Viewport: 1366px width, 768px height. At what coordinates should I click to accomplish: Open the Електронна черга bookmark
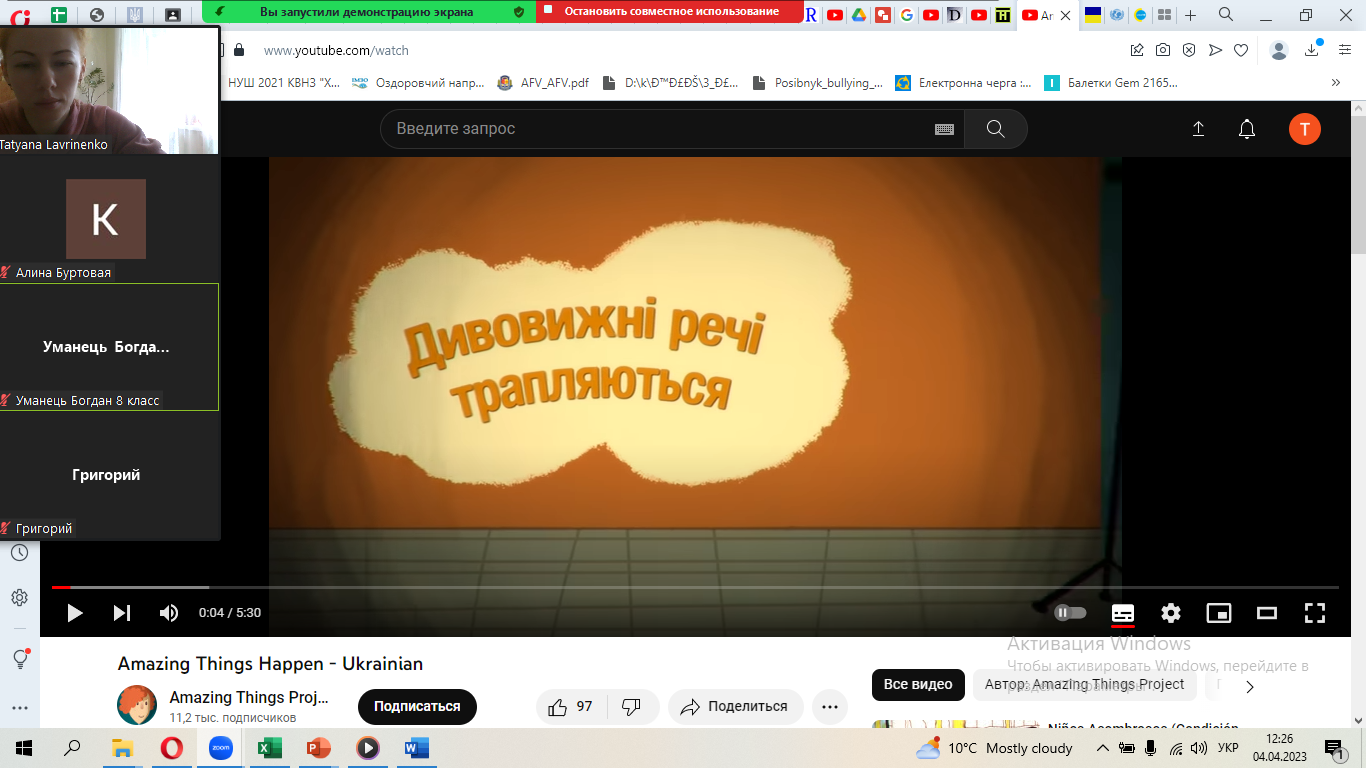964,83
